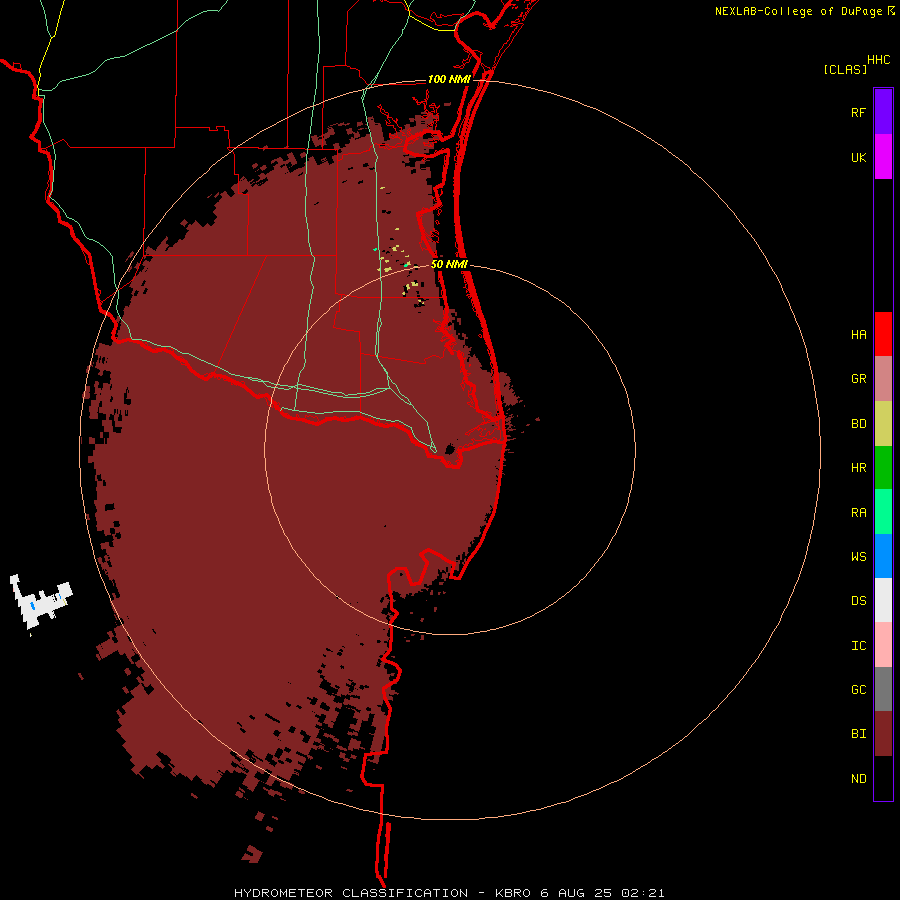Click the 'GR' legend label
This screenshot has width=900, height=900.
click(x=858, y=379)
